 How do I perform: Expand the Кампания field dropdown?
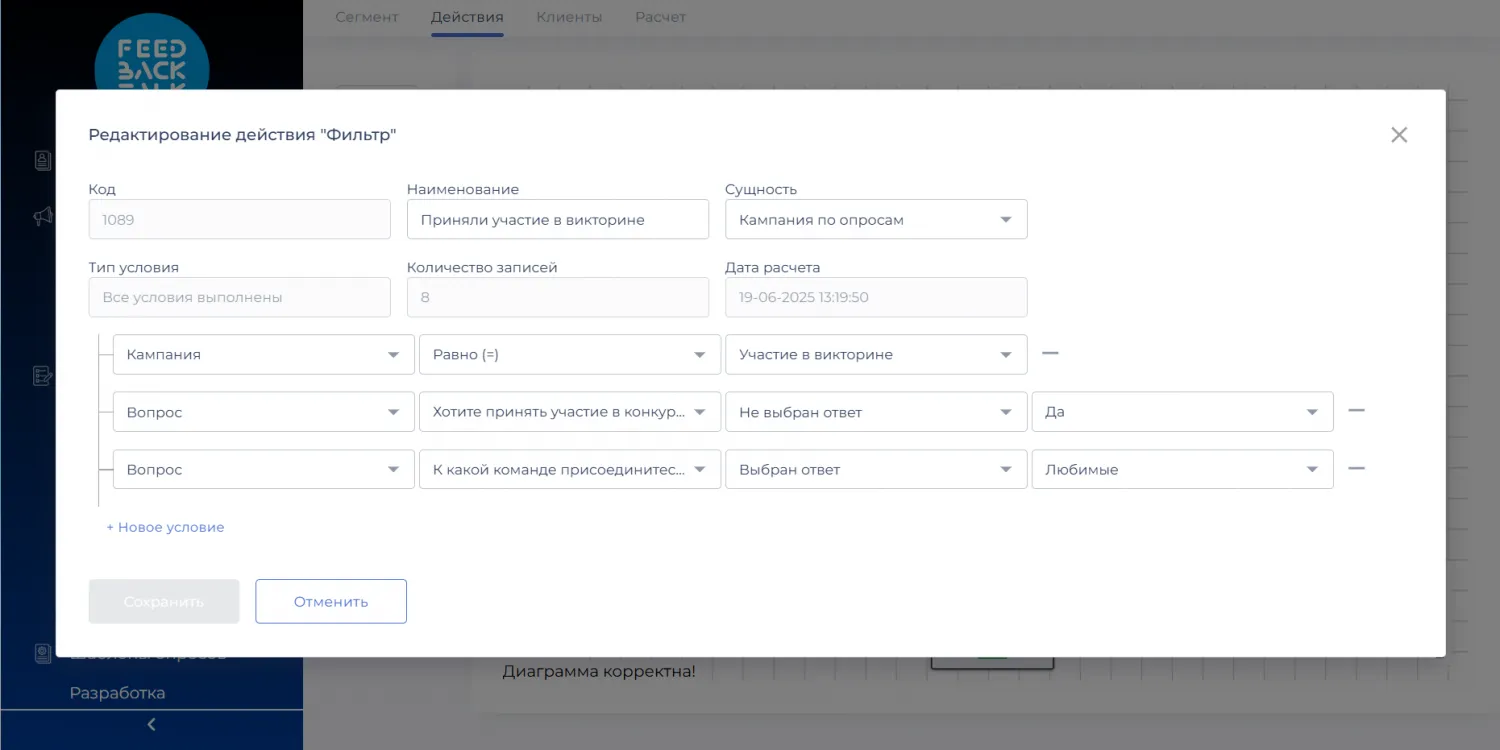pyautogui.click(x=263, y=355)
